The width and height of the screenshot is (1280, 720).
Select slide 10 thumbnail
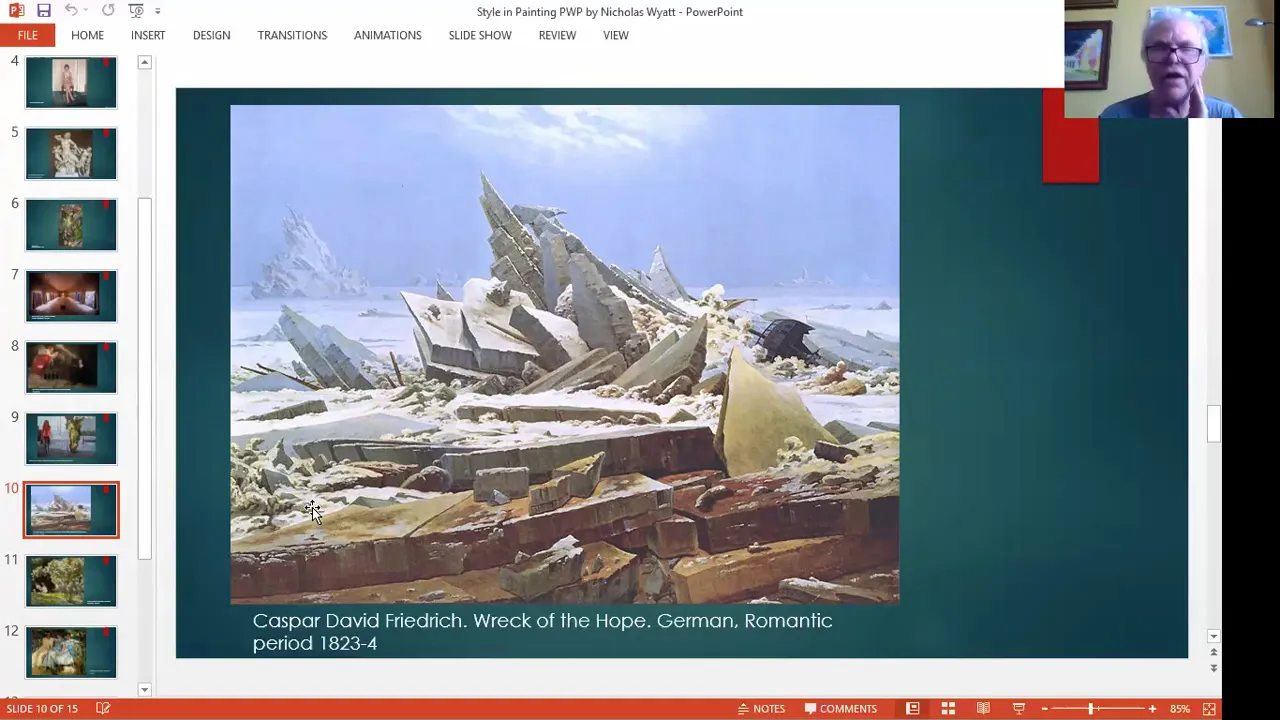pyautogui.click(x=71, y=510)
